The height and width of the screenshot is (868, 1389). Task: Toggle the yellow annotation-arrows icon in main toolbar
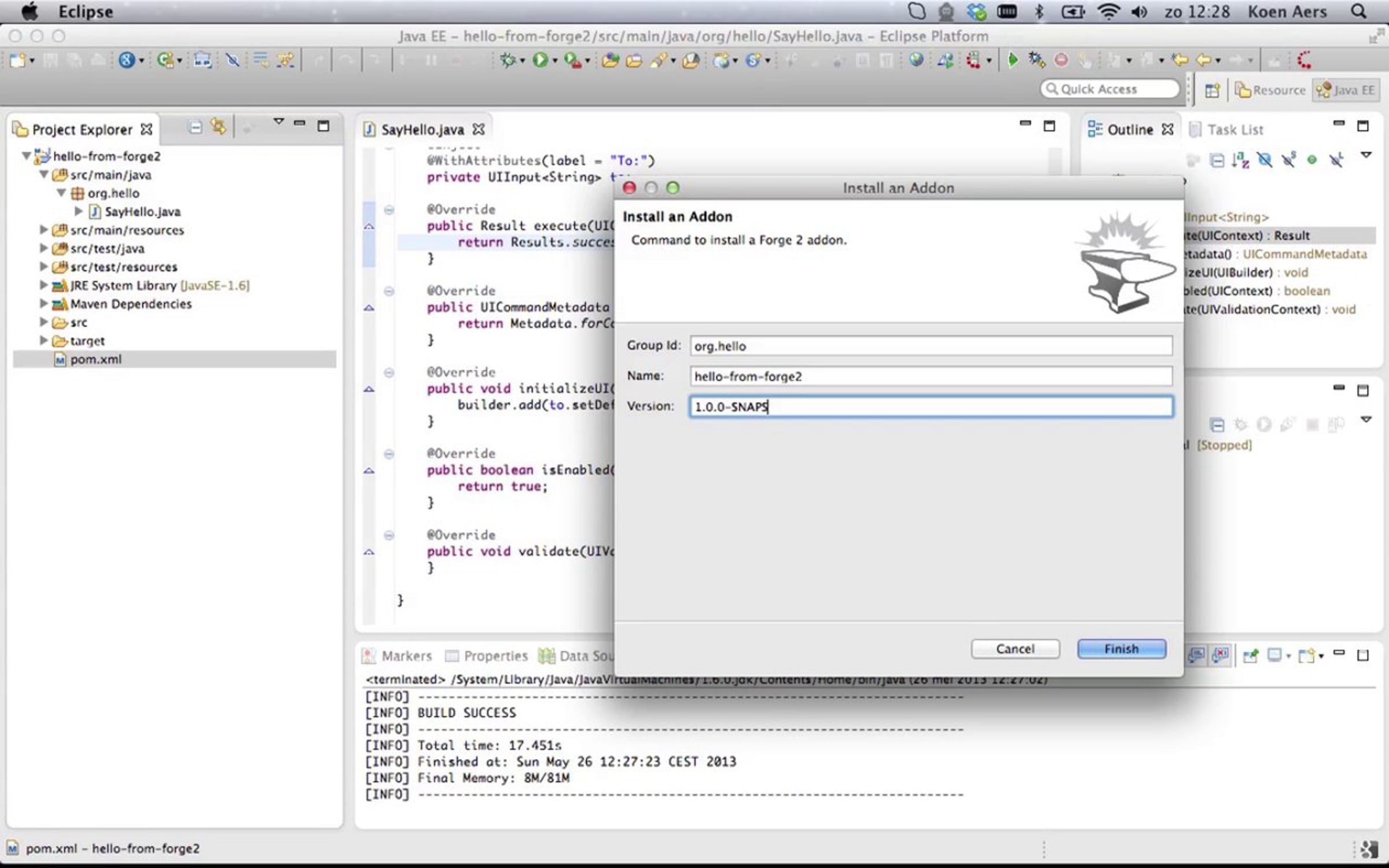point(285,60)
